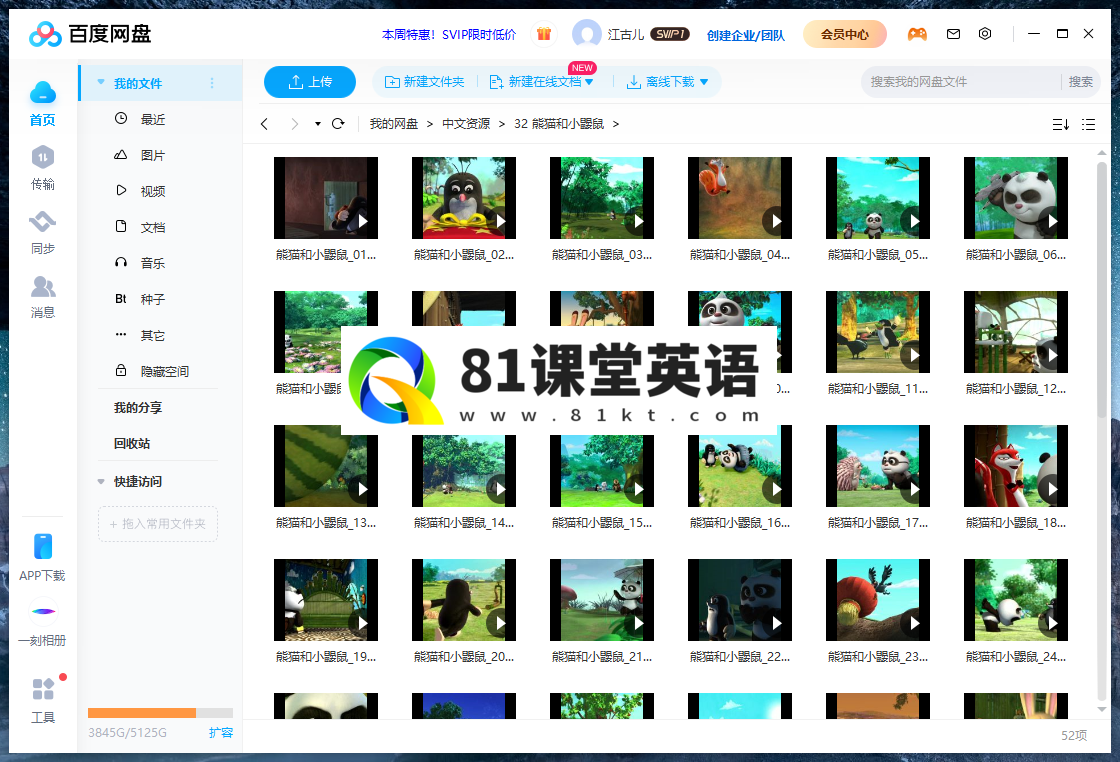
Task: Open the APP下载 phone icon
Action: pyautogui.click(x=43, y=546)
